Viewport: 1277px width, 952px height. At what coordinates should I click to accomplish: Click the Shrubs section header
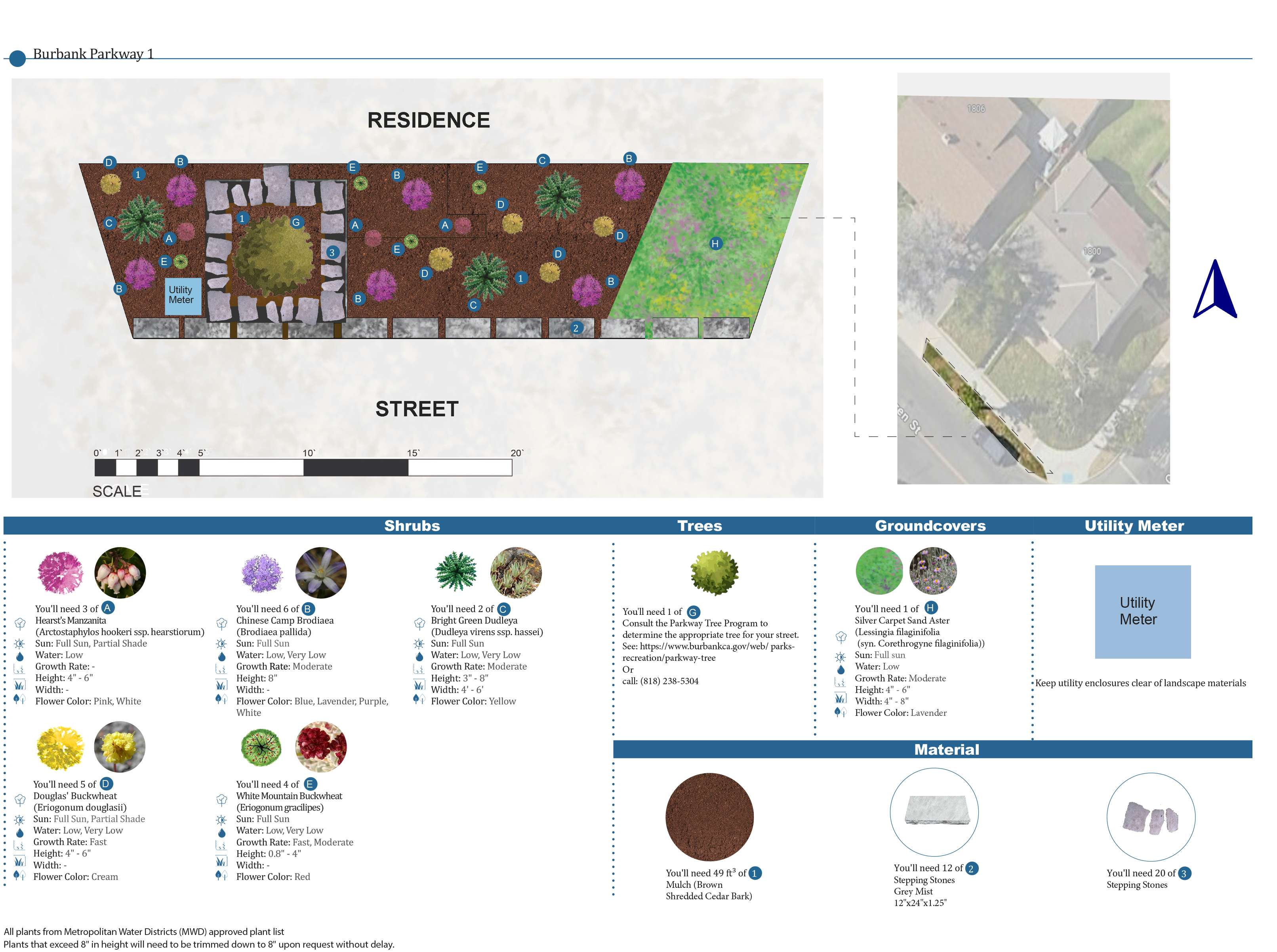[412, 526]
